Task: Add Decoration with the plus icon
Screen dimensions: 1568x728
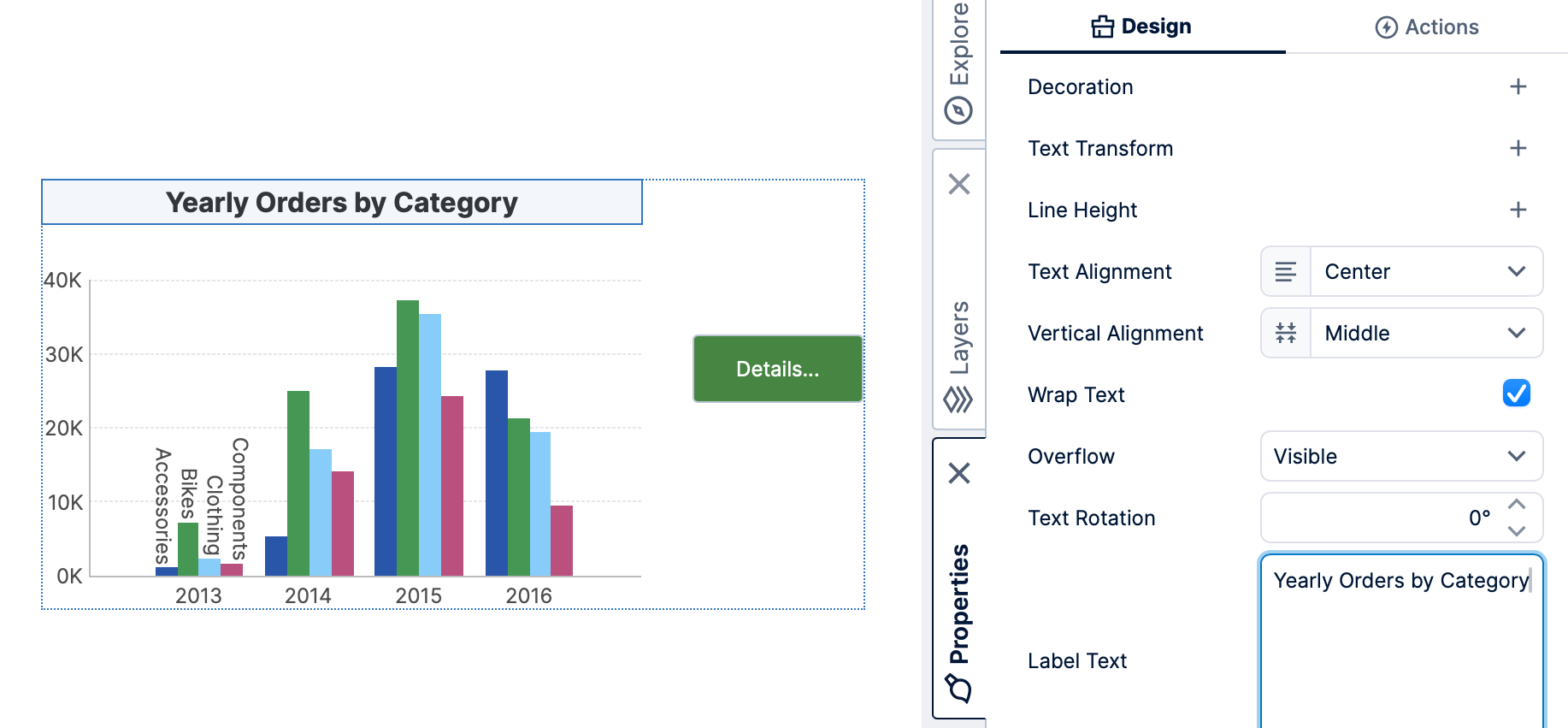Action: pyautogui.click(x=1518, y=87)
